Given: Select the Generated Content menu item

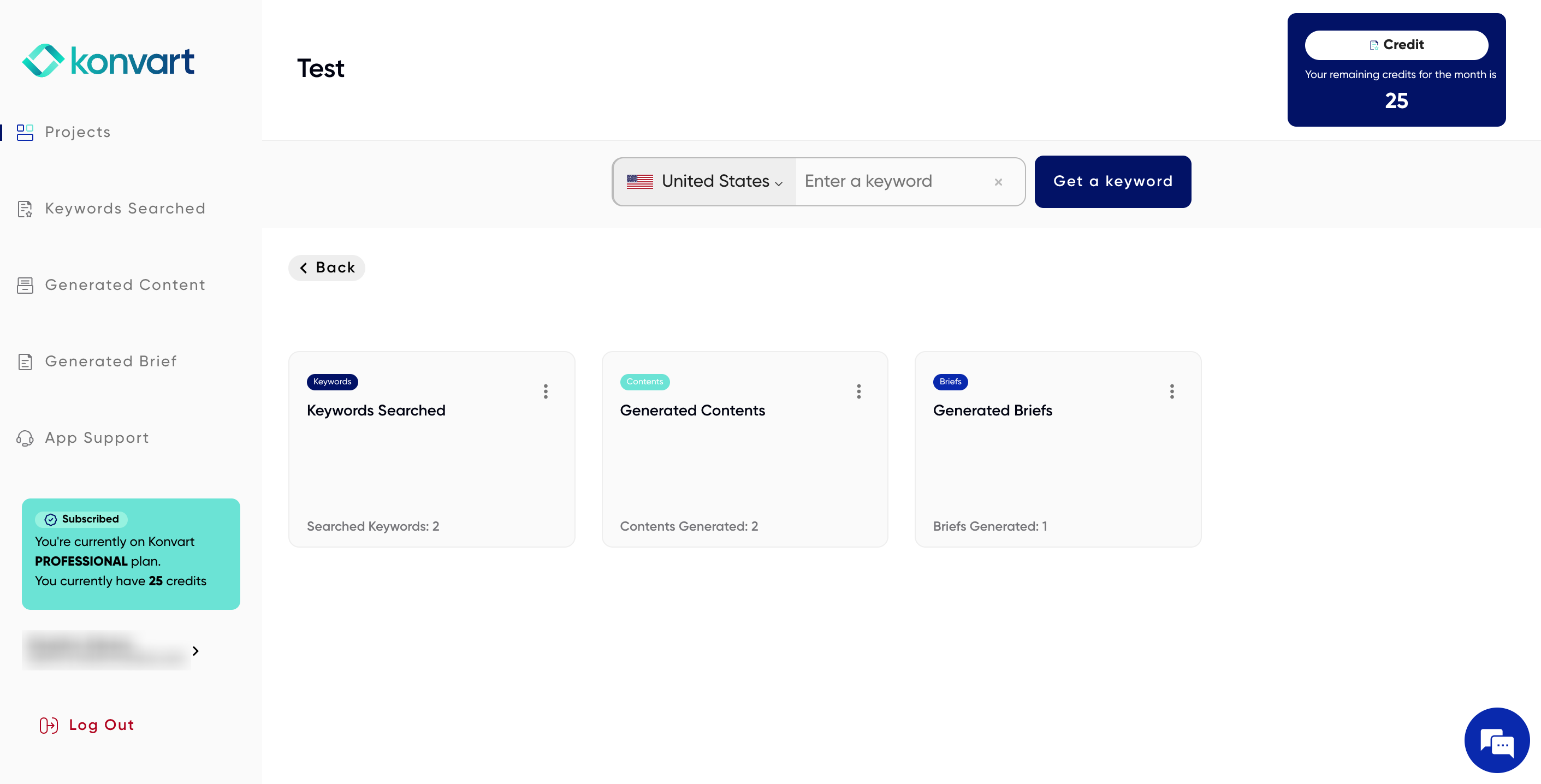Looking at the screenshot, I should click(x=125, y=284).
